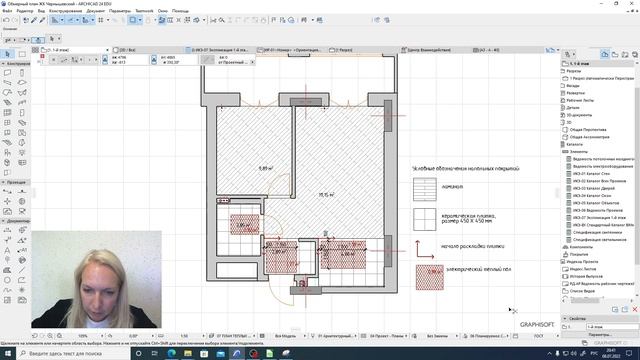Click the Undo icon in toolbar

click(6, 20)
